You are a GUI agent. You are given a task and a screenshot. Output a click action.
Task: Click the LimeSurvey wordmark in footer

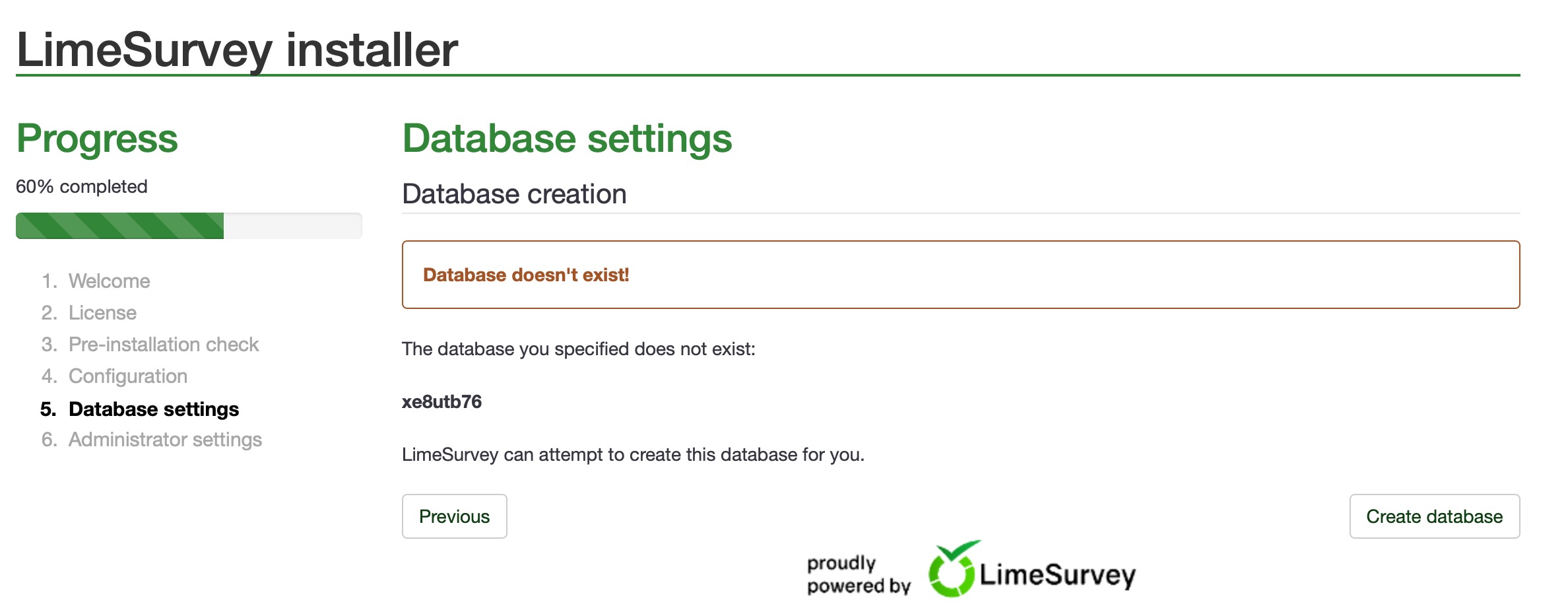pyautogui.click(x=1057, y=575)
